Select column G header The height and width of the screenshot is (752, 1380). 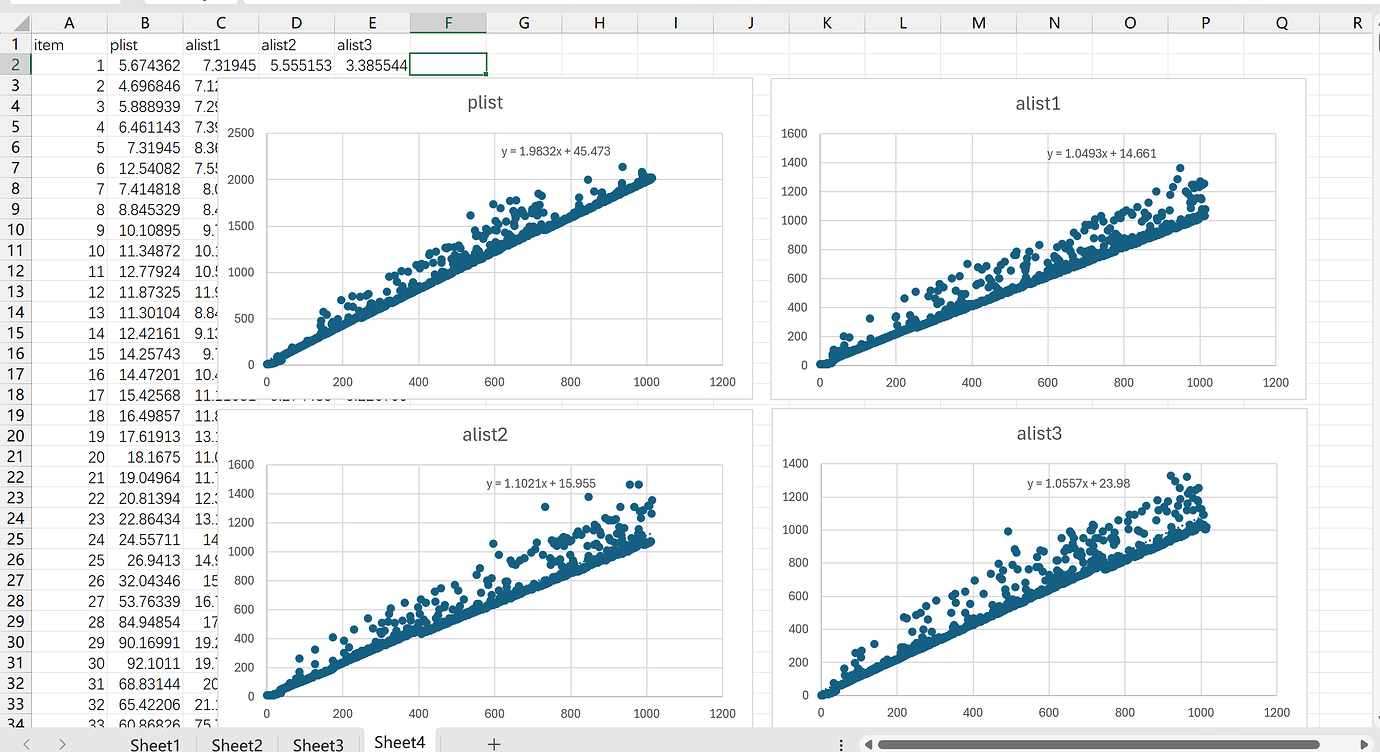coord(524,23)
